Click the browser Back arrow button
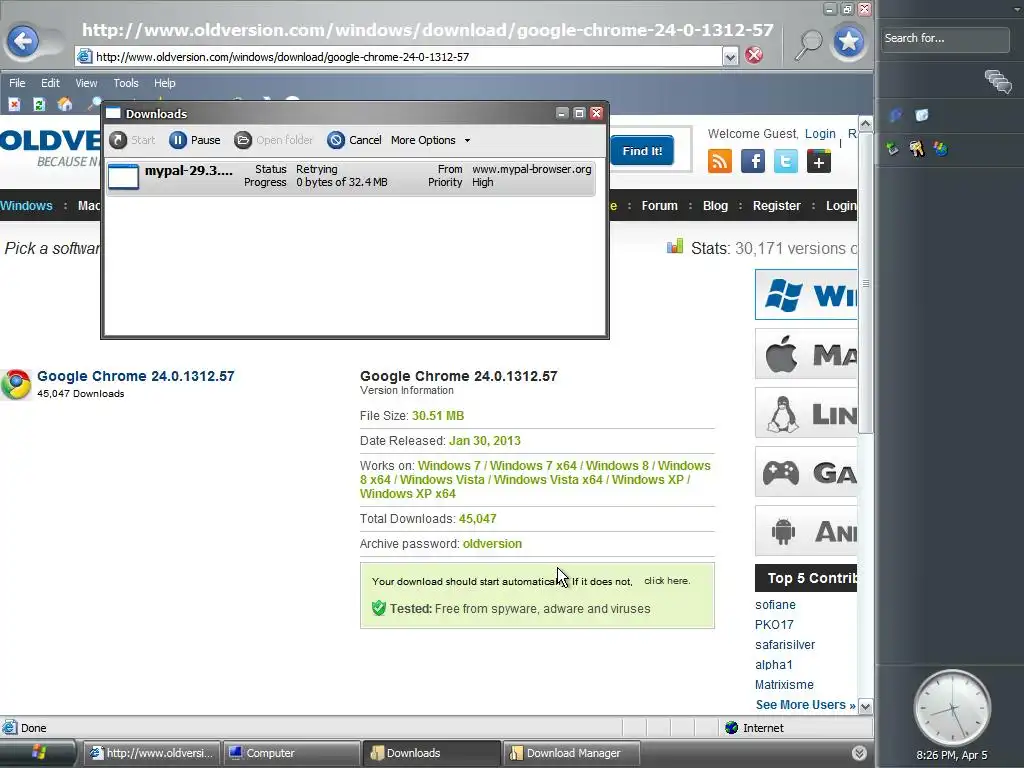This screenshot has height=768, width=1024. pos(24,42)
